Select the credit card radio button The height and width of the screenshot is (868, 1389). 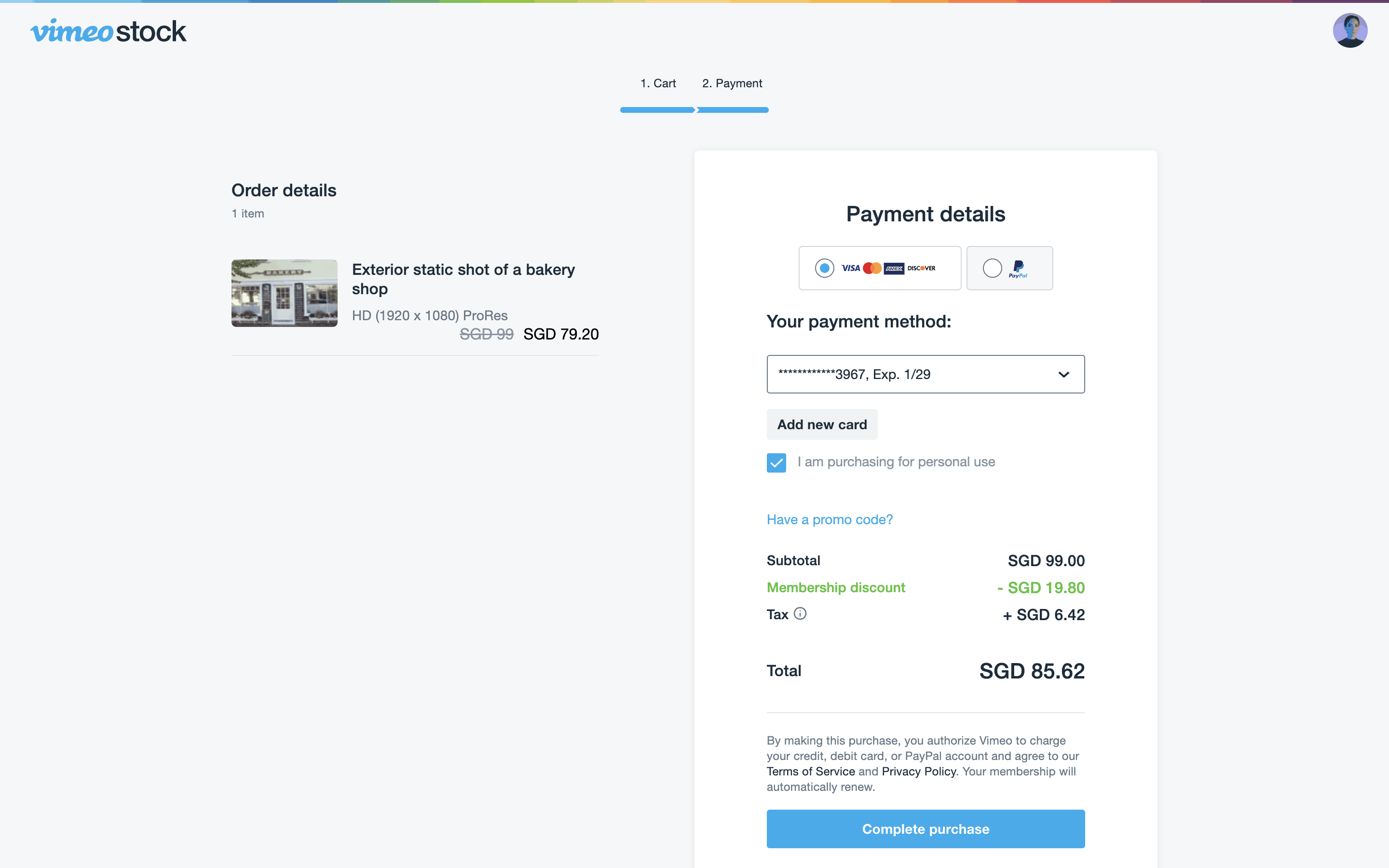[824, 268]
